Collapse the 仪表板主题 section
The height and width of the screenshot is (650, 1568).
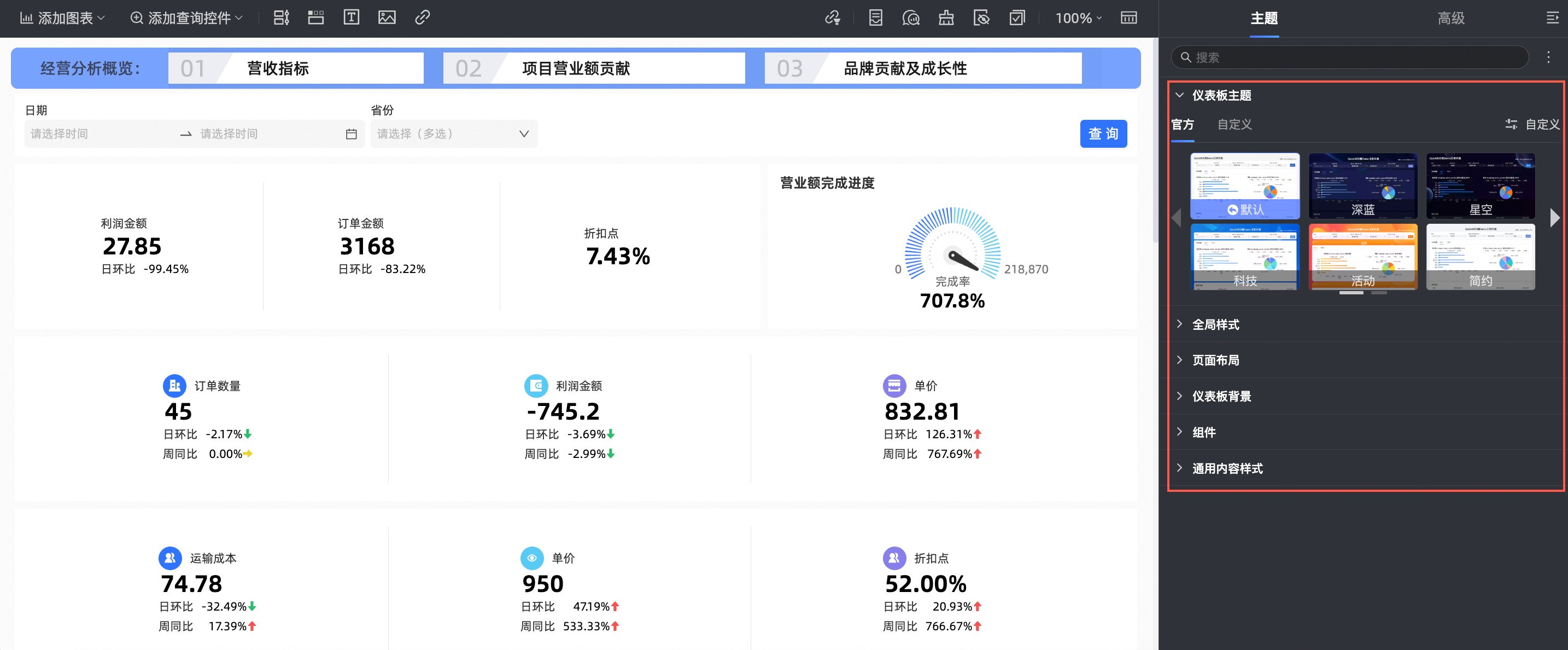[x=1180, y=95]
